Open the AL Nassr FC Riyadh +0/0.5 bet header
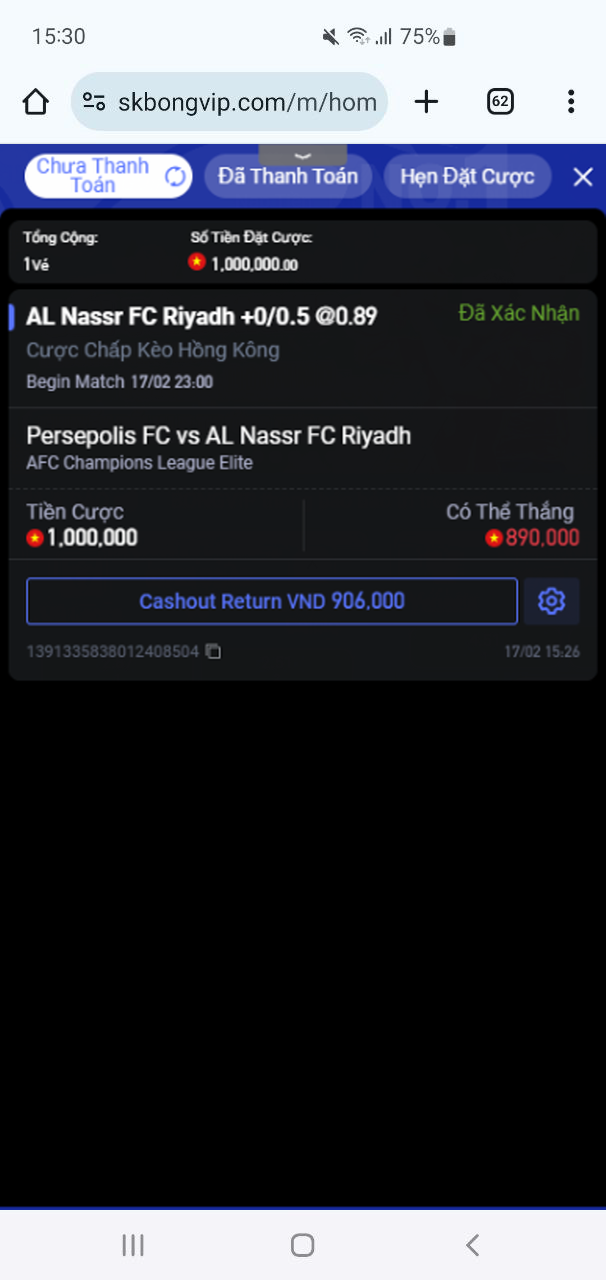The height and width of the screenshot is (1280, 606). [202, 317]
